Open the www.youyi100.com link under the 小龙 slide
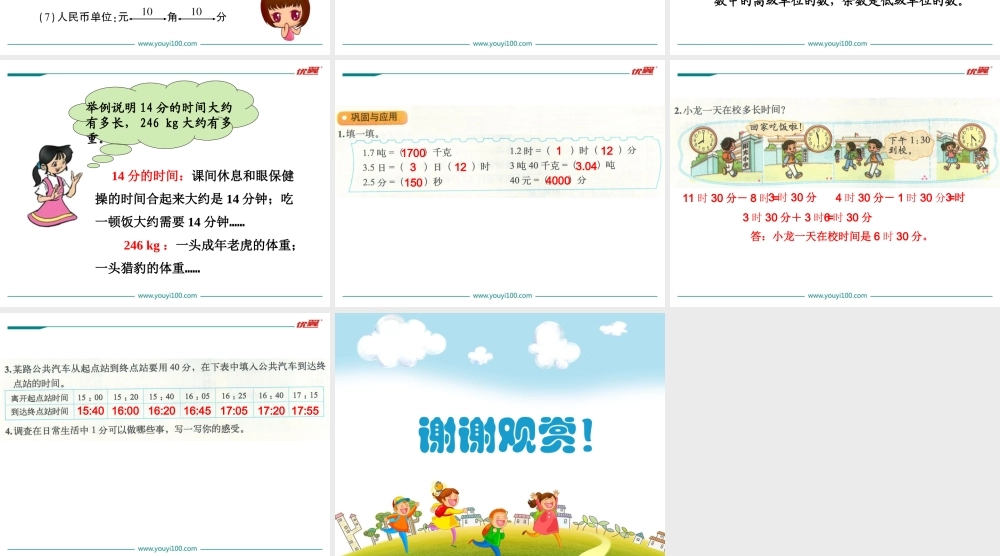Viewport: 1000px width, 556px height. click(837, 296)
